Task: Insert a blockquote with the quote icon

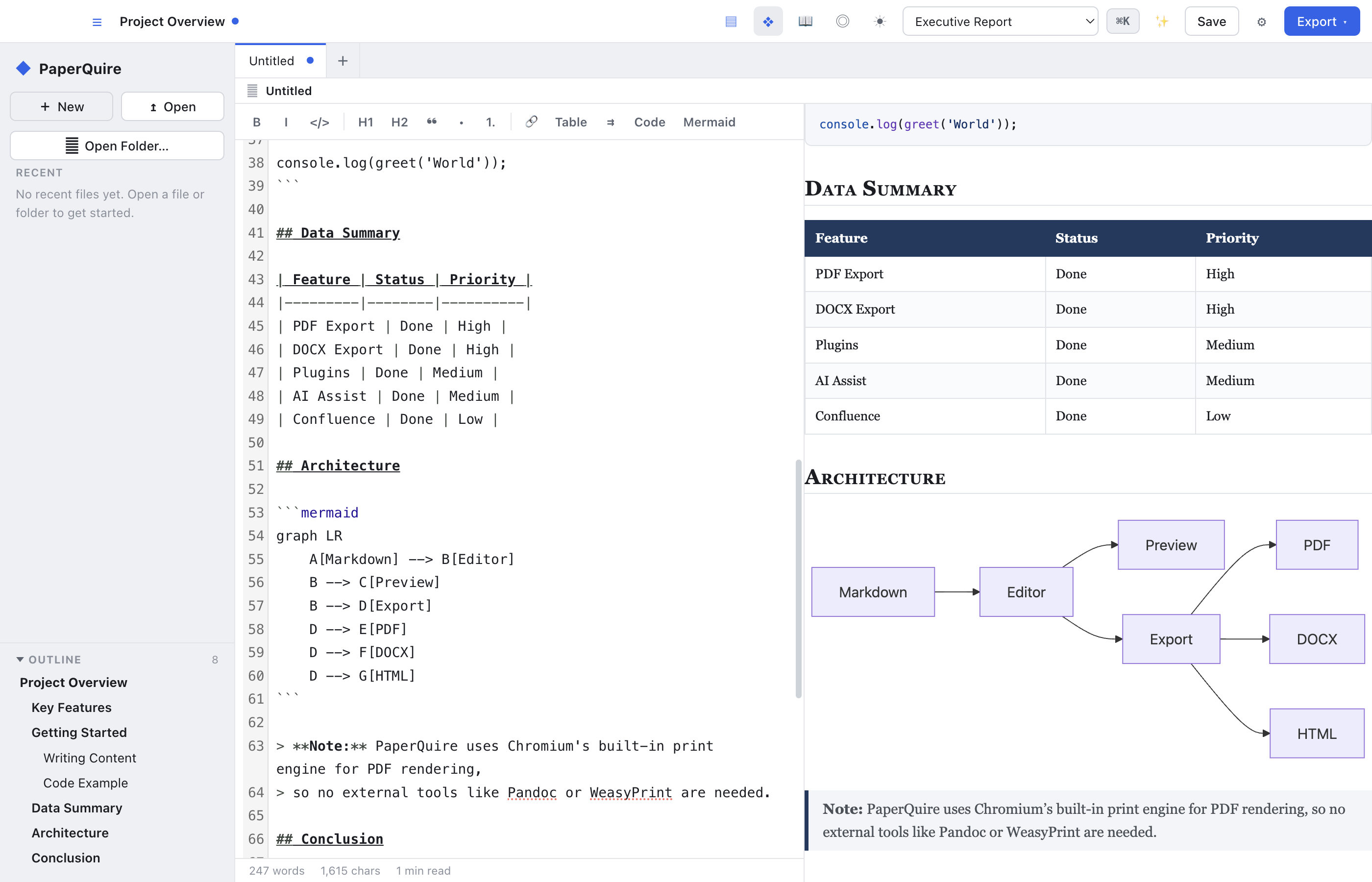Action: [x=432, y=122]
